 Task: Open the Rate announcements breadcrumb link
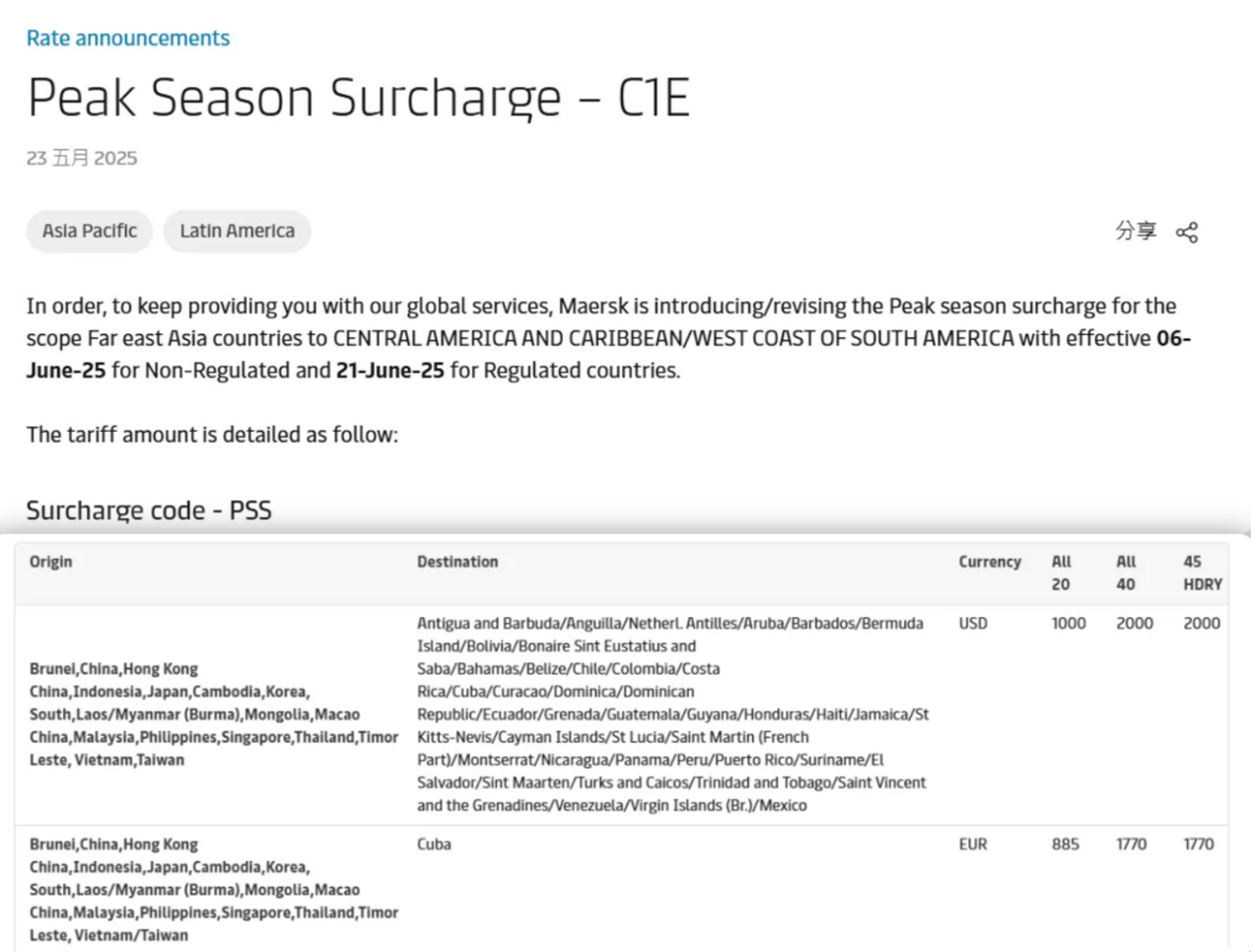(127, 38)
